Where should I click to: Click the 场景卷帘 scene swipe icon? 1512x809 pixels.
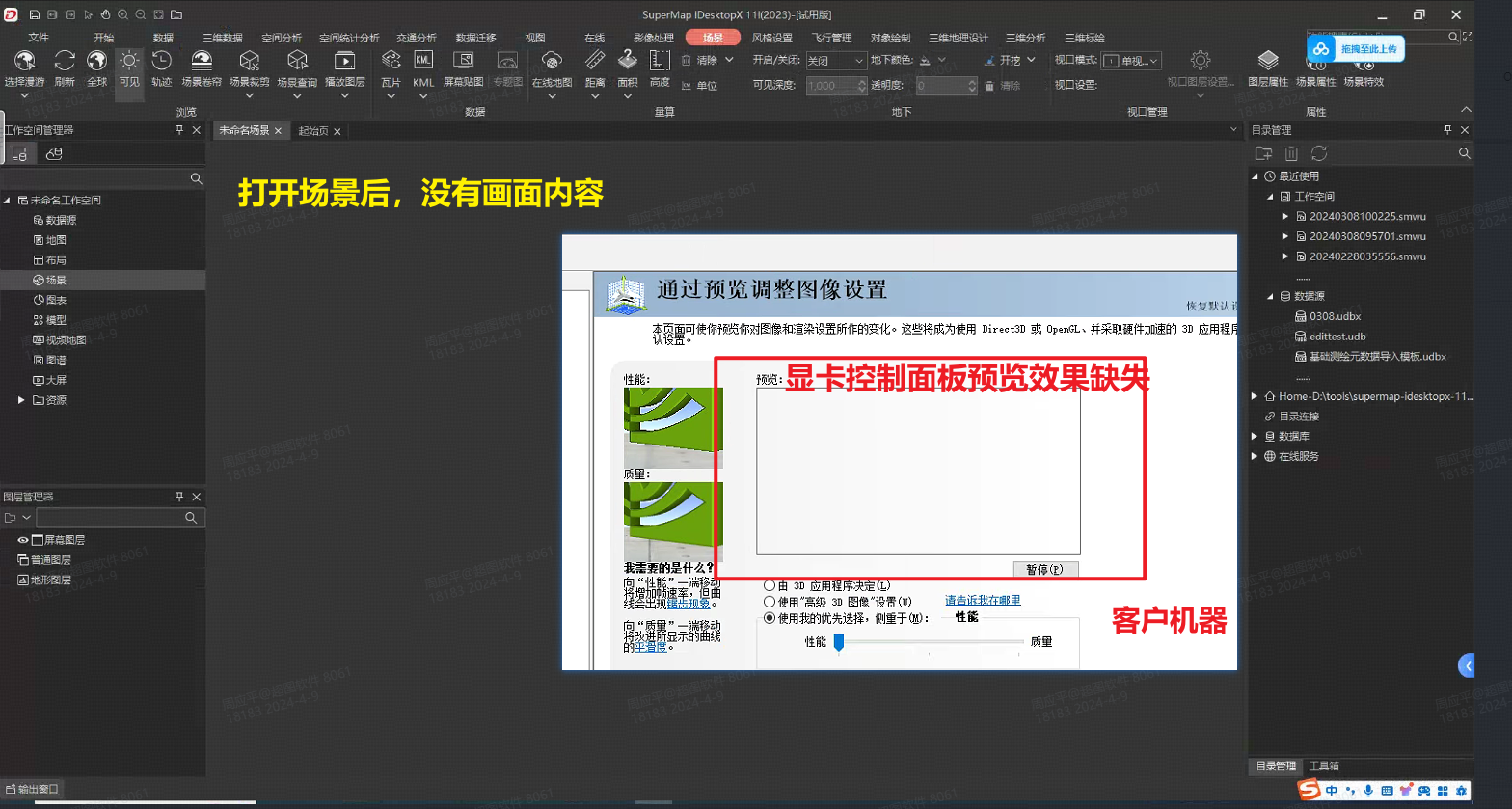point(202,61)
